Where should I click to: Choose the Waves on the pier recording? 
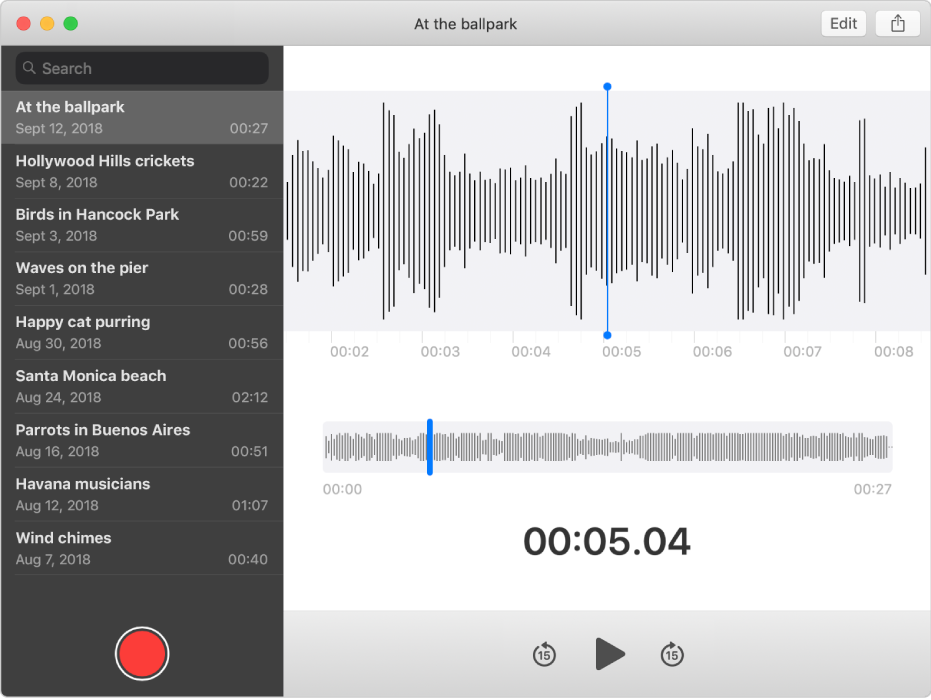(x=142, y=279)
